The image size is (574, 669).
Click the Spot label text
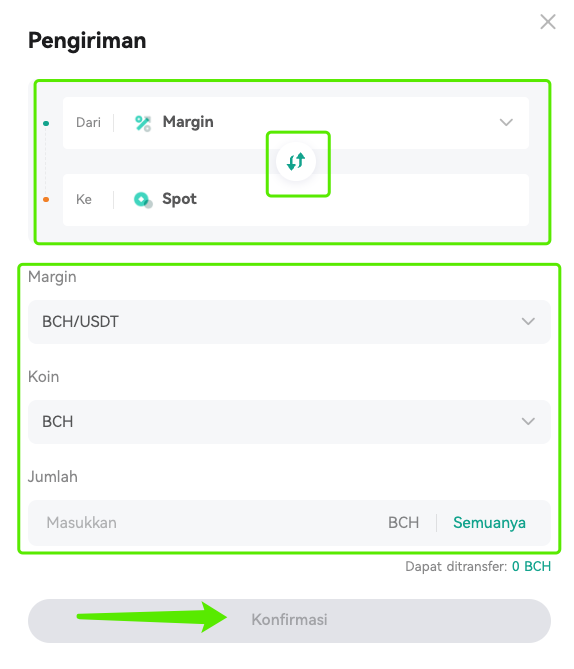[x=179, y=199]
